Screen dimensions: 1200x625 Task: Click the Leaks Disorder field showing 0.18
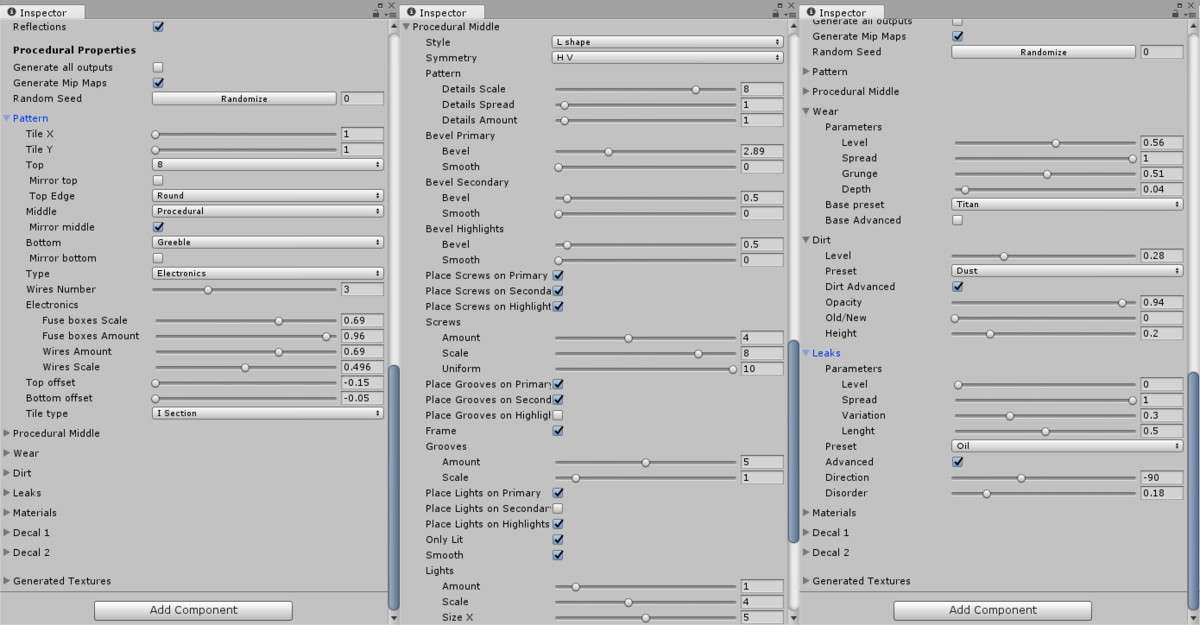coord(1162,493)
